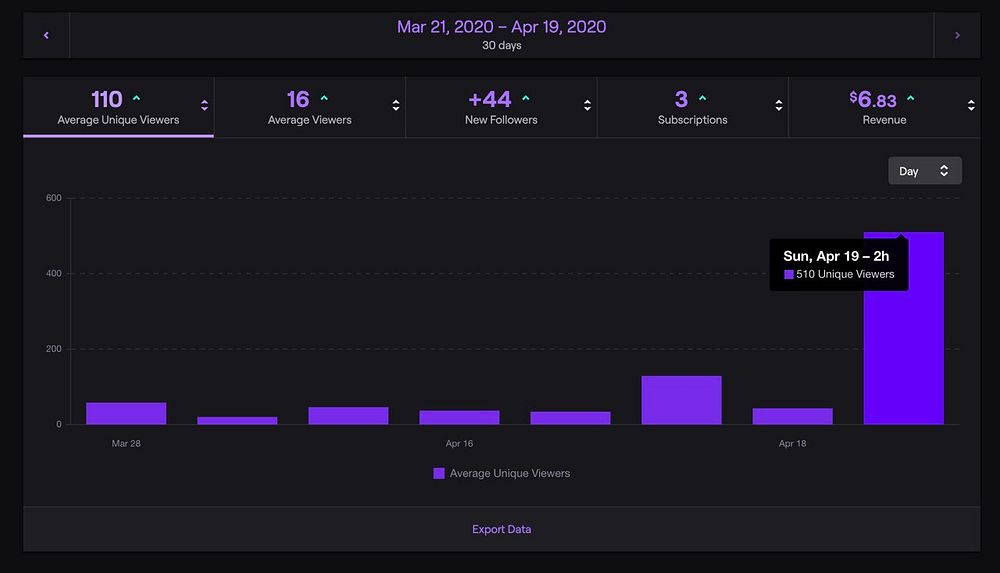Viewport: 1000px width, 573px height.
Task: Open the Mar 21 – Apr 19 date picker
Action: 501,35
